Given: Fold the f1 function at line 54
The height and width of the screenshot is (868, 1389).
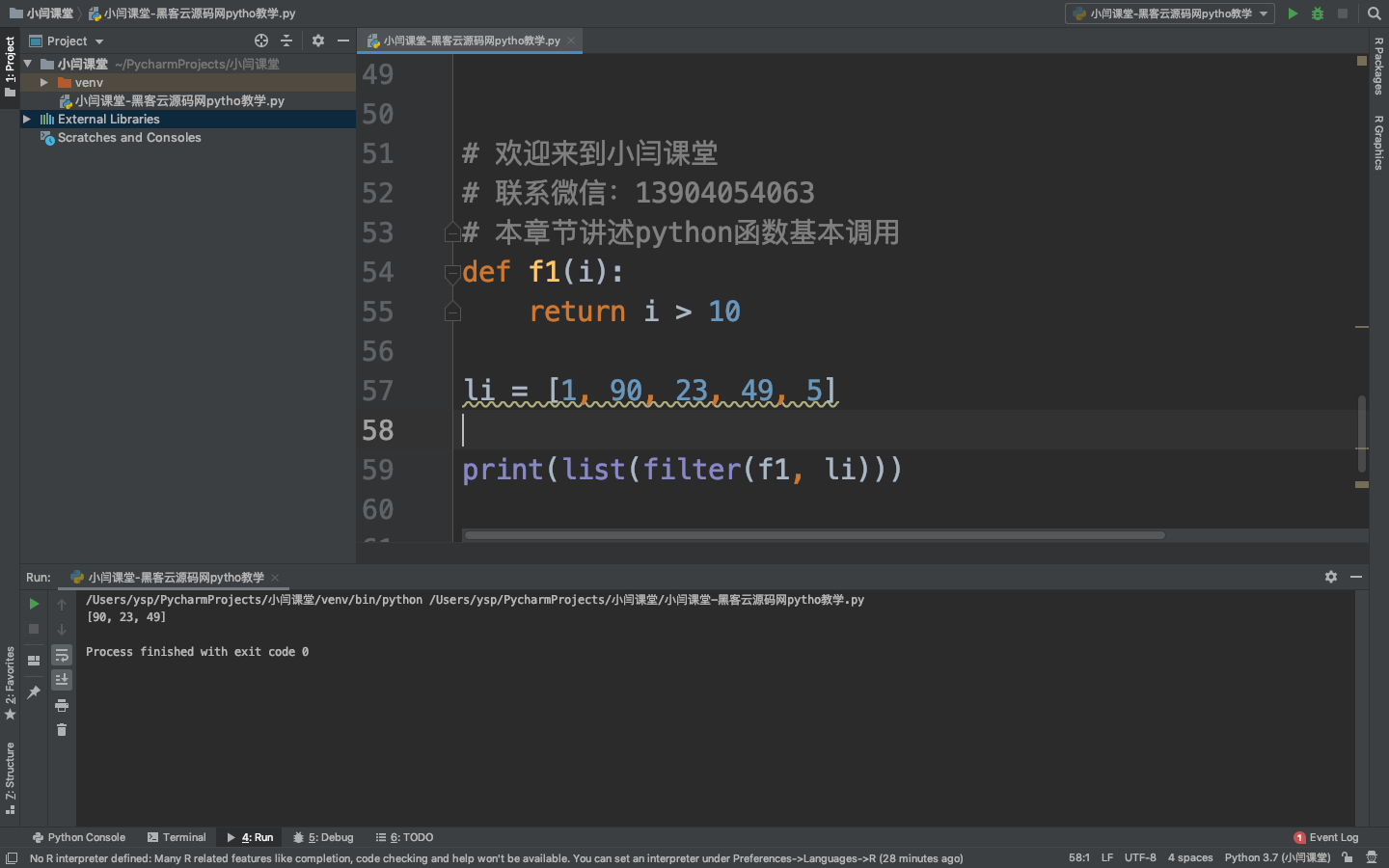Looking at the screenshot, I should coord(452,274).
